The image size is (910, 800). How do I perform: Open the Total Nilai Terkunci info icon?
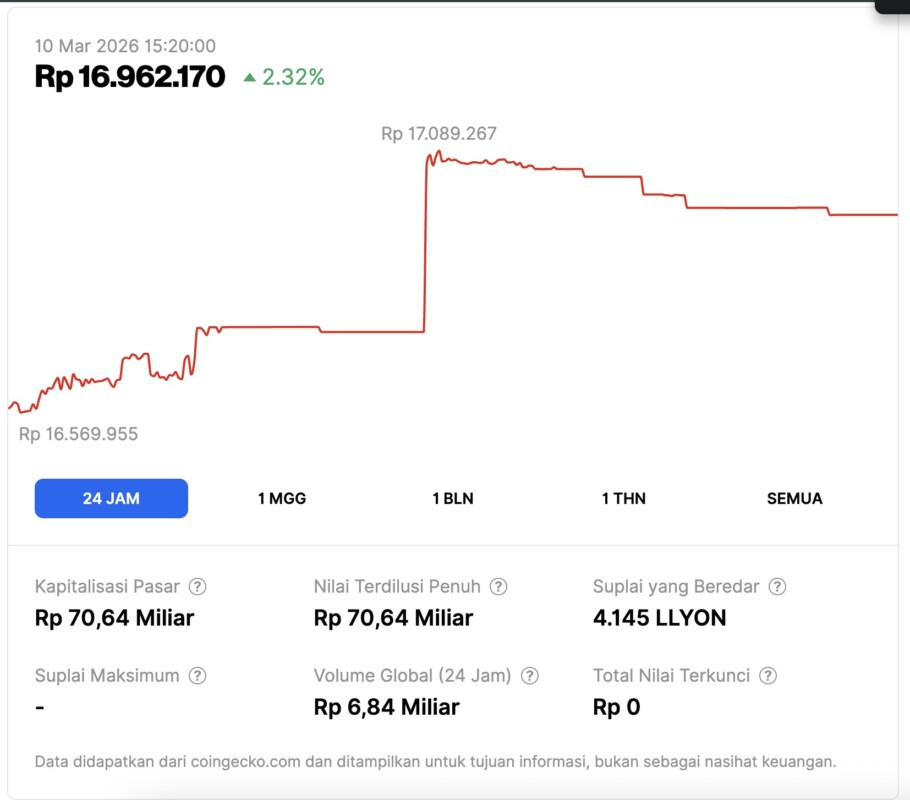coord(768,676)
